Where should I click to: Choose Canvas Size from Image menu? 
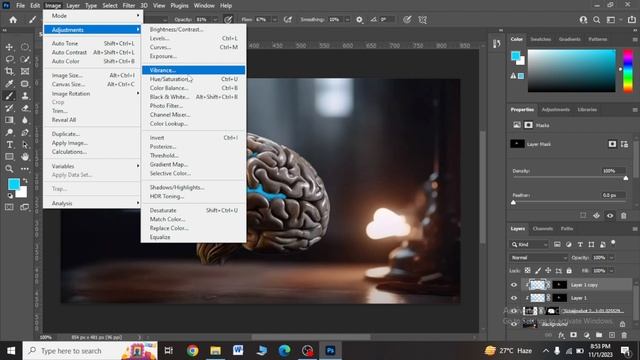tap(92, 84)
